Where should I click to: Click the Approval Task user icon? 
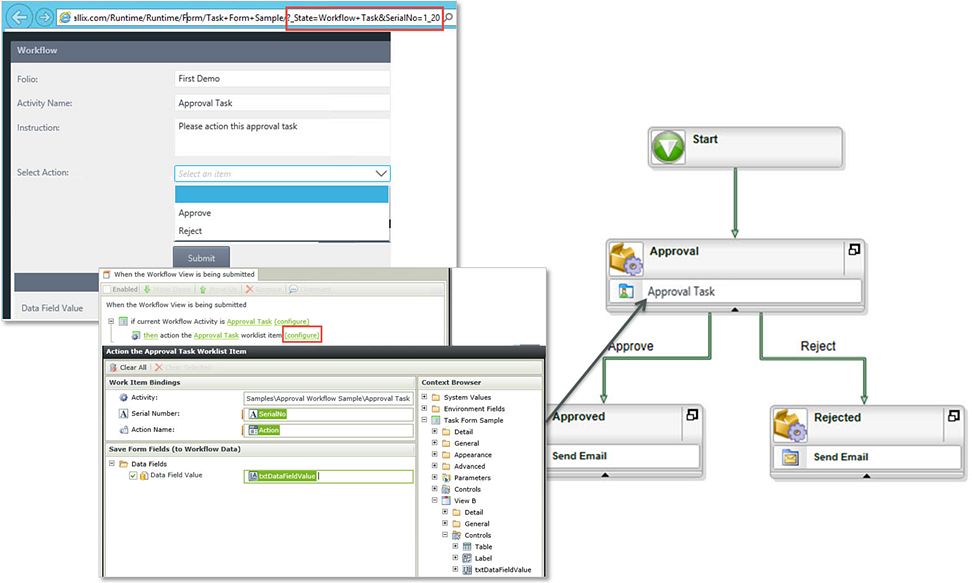626,291
